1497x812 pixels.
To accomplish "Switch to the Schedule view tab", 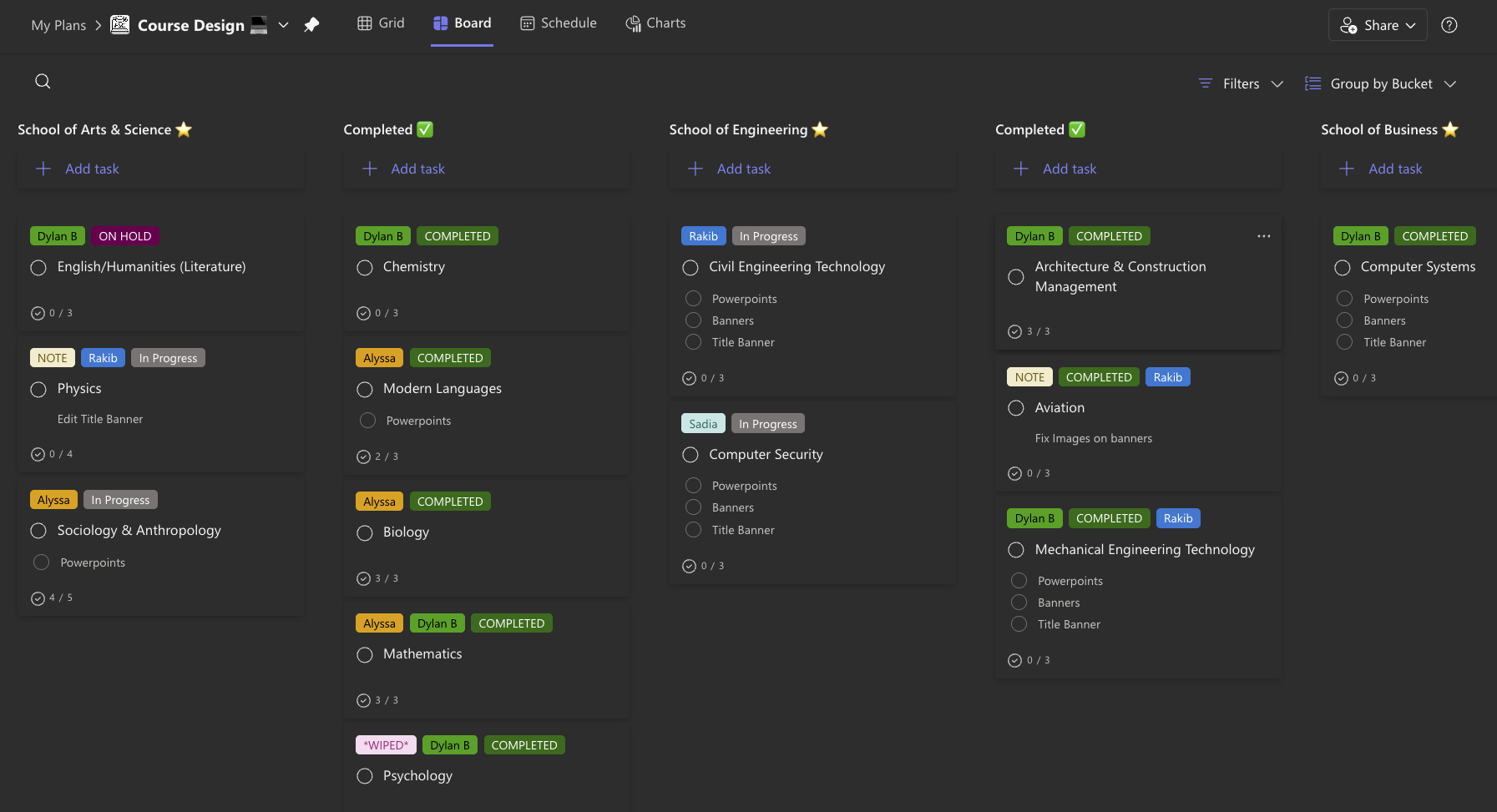I will coord(559,23).
